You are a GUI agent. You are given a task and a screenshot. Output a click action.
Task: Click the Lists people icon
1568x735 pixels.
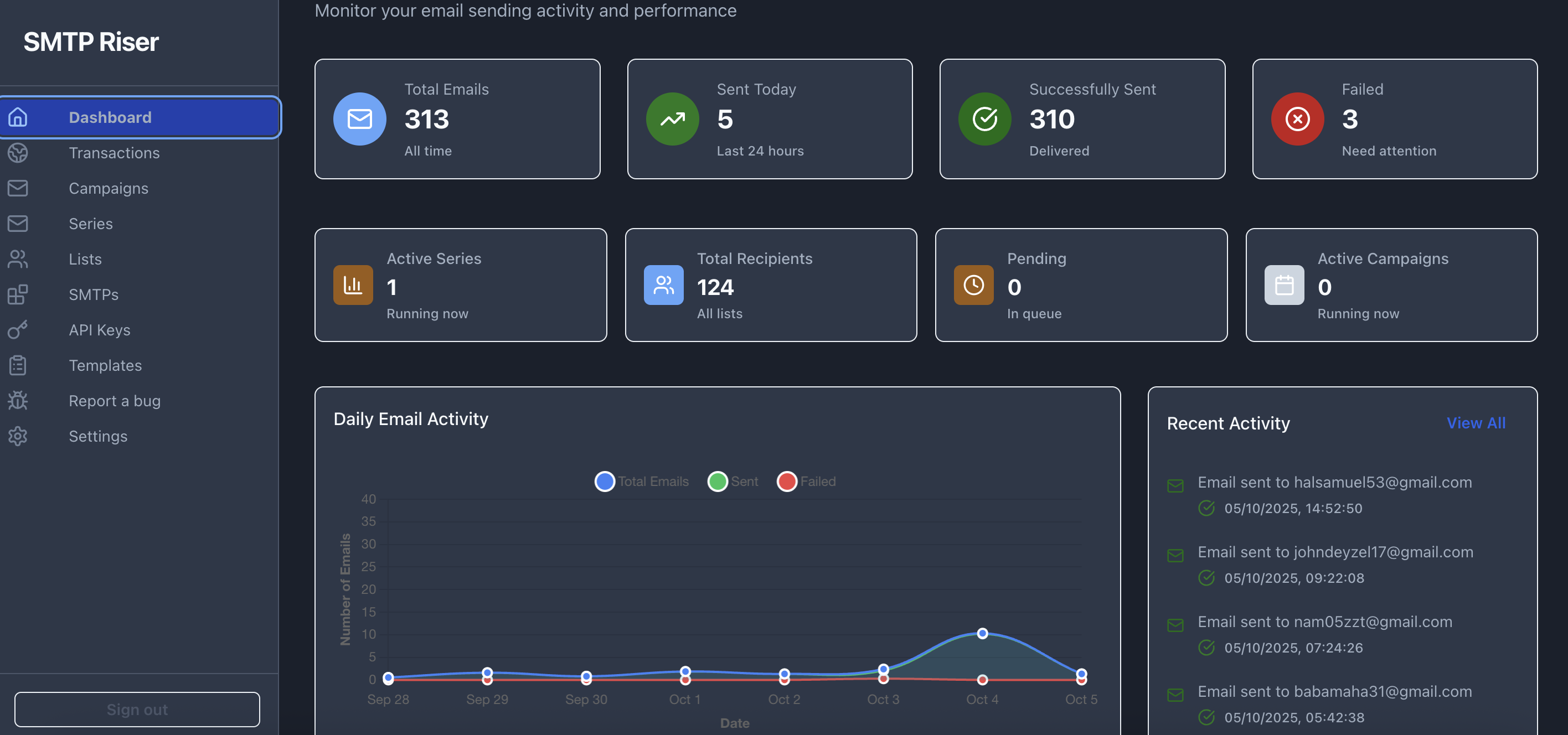(x=18, y=259)
